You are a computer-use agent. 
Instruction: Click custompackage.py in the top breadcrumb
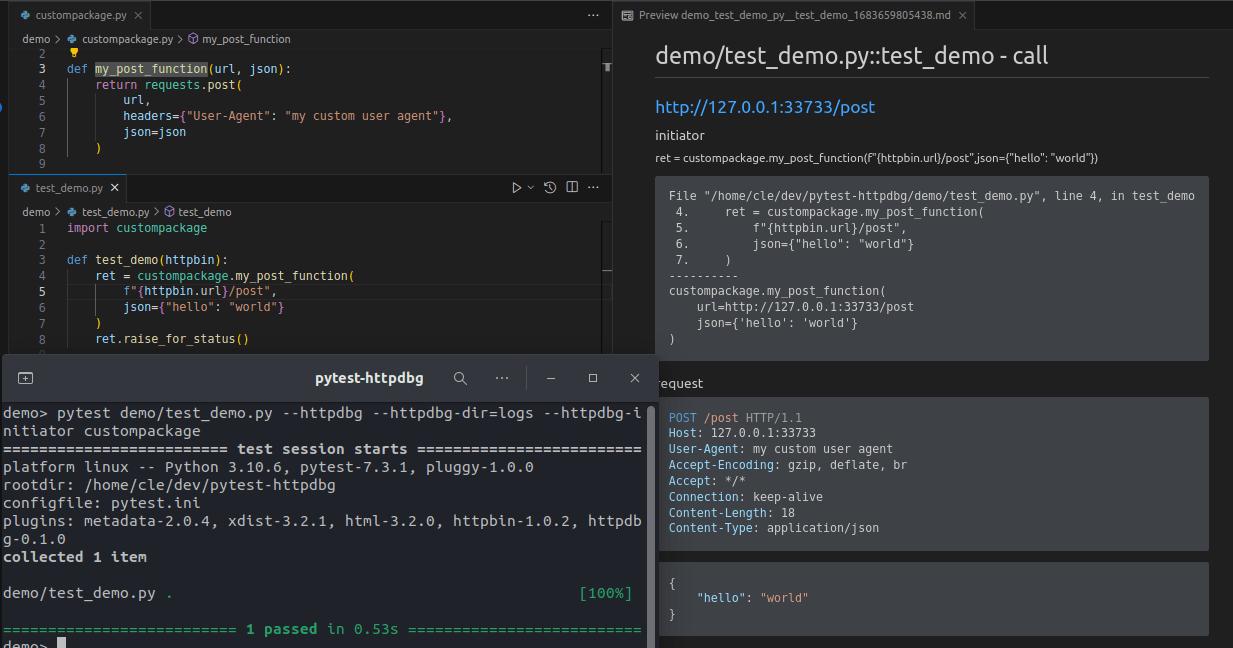126,39
